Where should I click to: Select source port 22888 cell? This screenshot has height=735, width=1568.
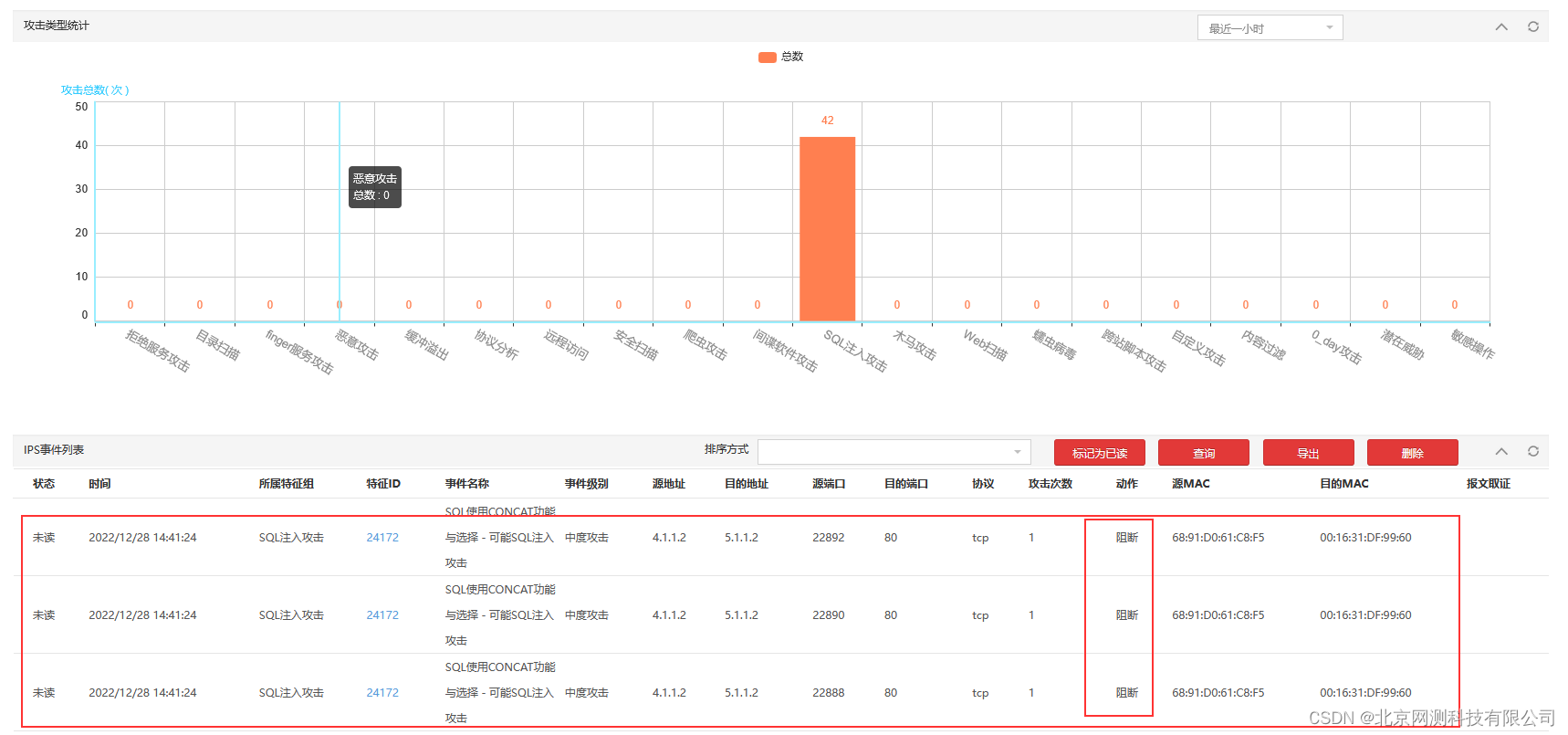[x=829, y=693]
